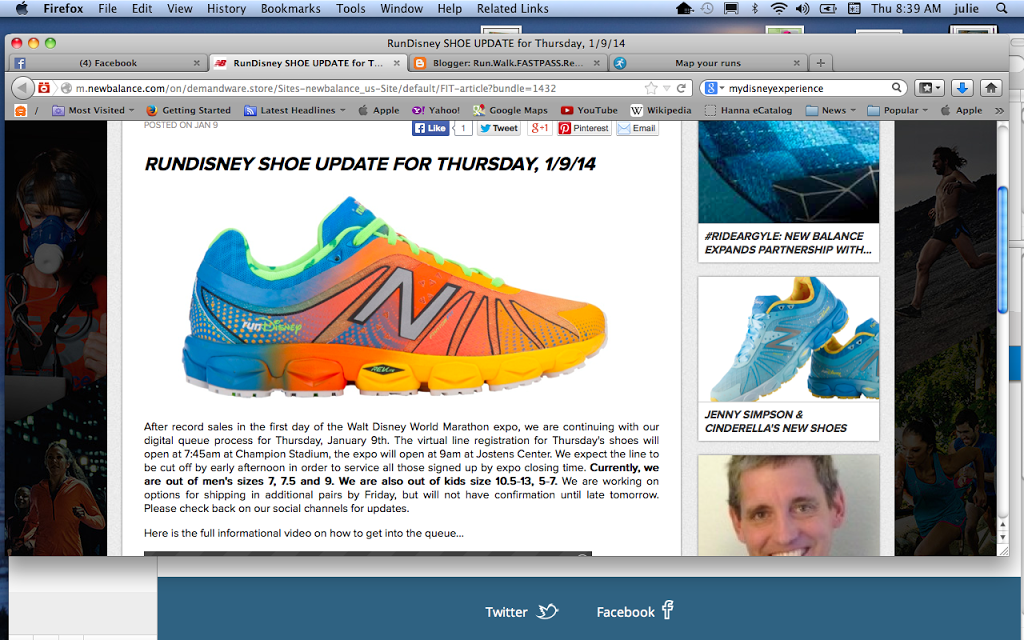1024x640 pixels.
Task: Open the Apple bookmark beside Latest Headlines
Action: pos(379,110)
